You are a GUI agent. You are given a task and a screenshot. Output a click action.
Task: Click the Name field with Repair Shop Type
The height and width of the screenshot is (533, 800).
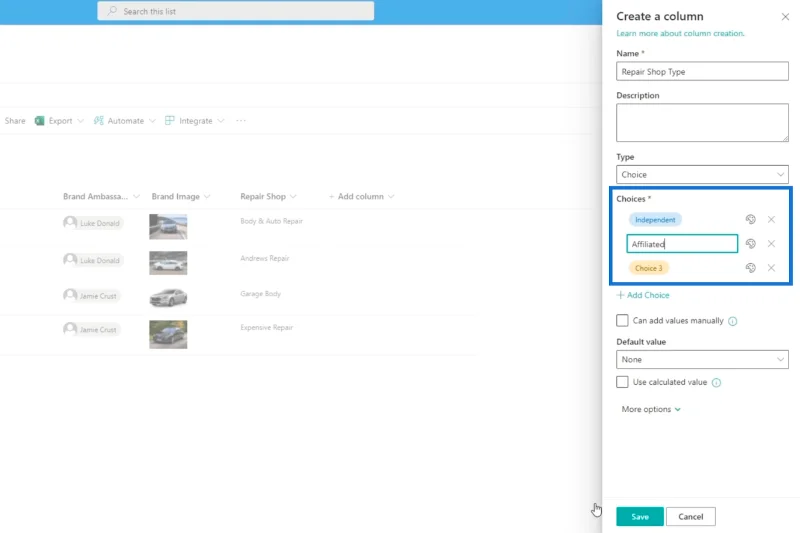pyautogui.click(x=702, y=71)
